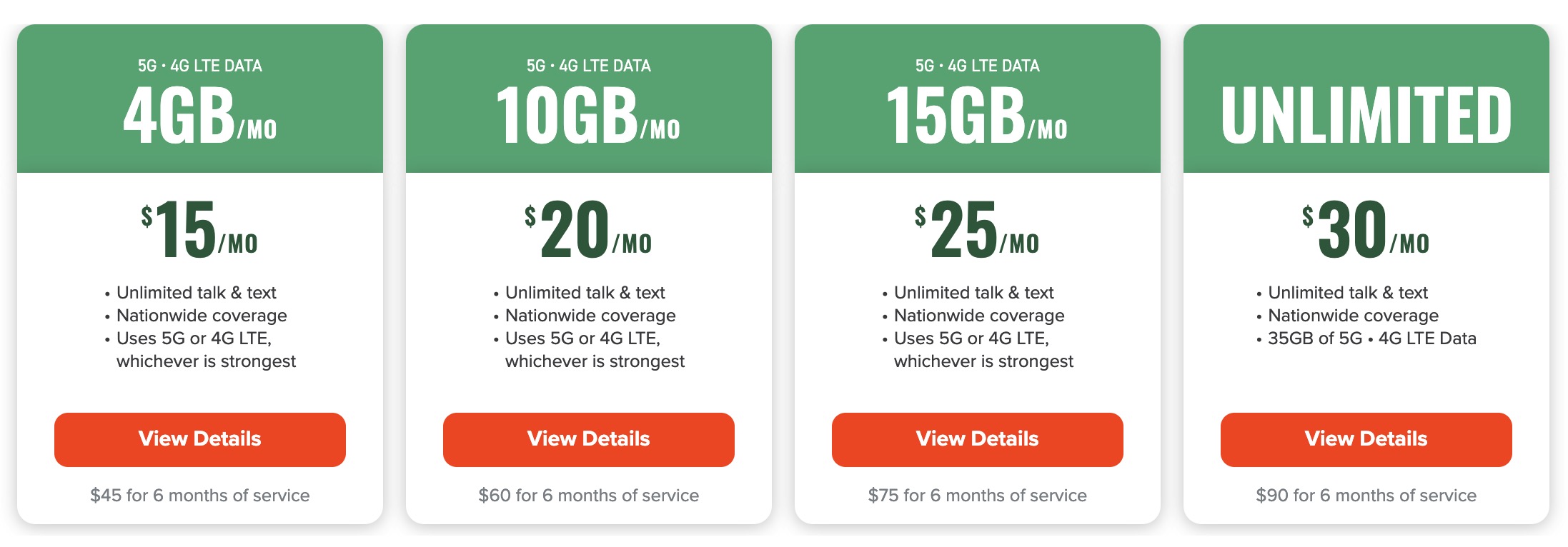Click View Details on the 4GB plan
This screenshot has width=1568, height=547.
tap(200, 439)
